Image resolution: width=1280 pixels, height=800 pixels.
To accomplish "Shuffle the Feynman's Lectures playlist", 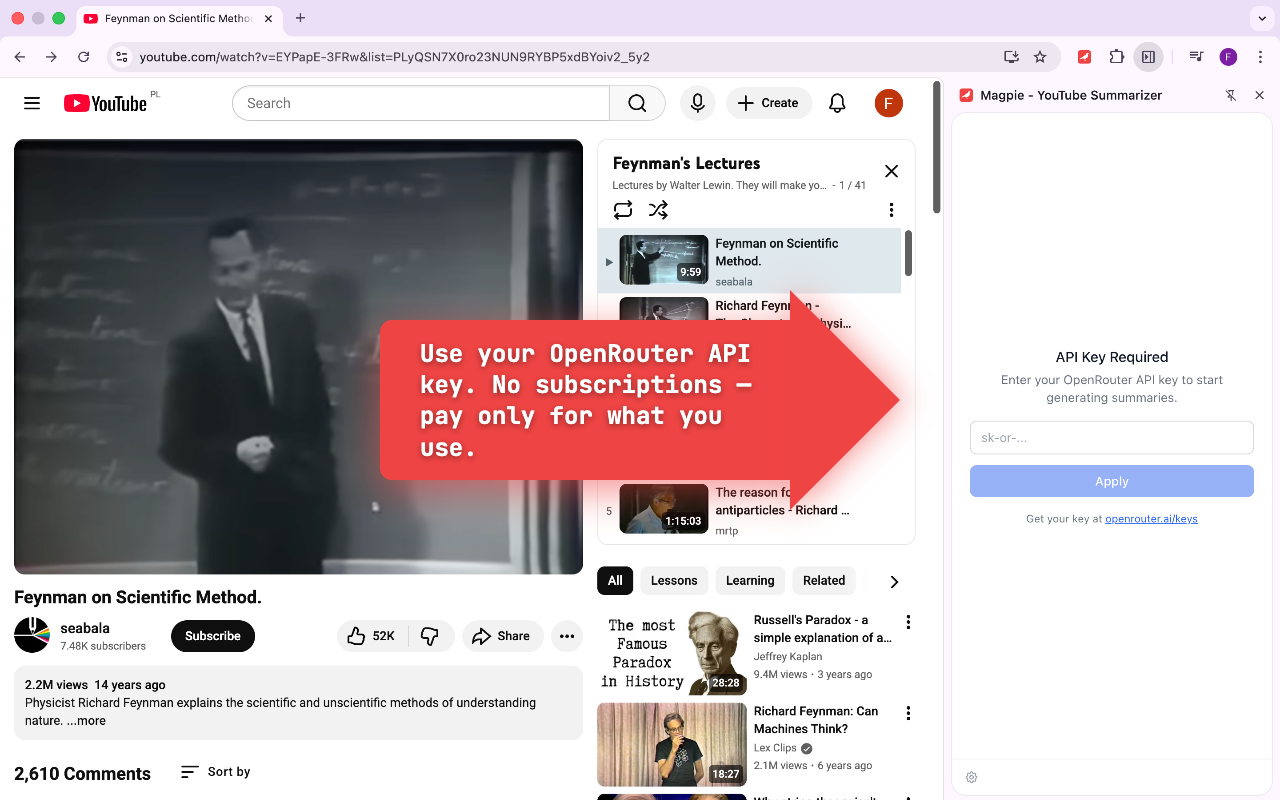I will [x=658, y=210].
